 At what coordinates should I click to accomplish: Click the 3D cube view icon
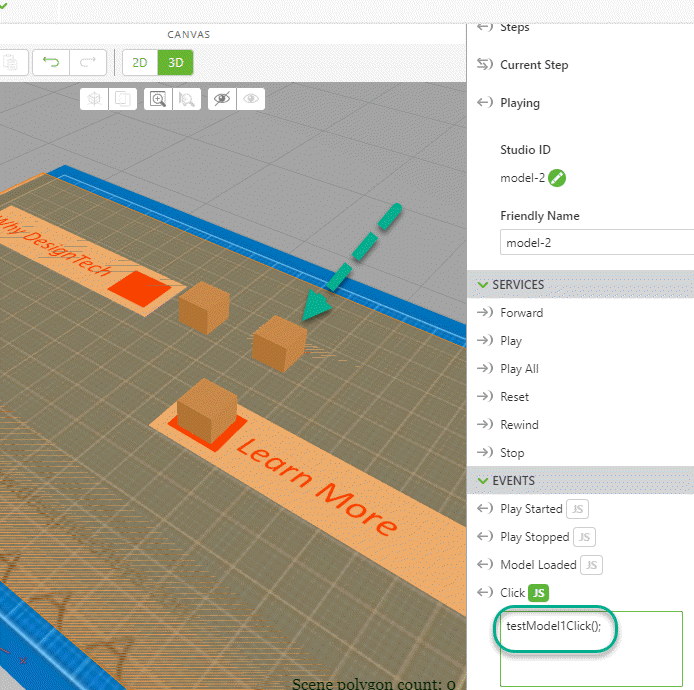(x=94, y=98)
